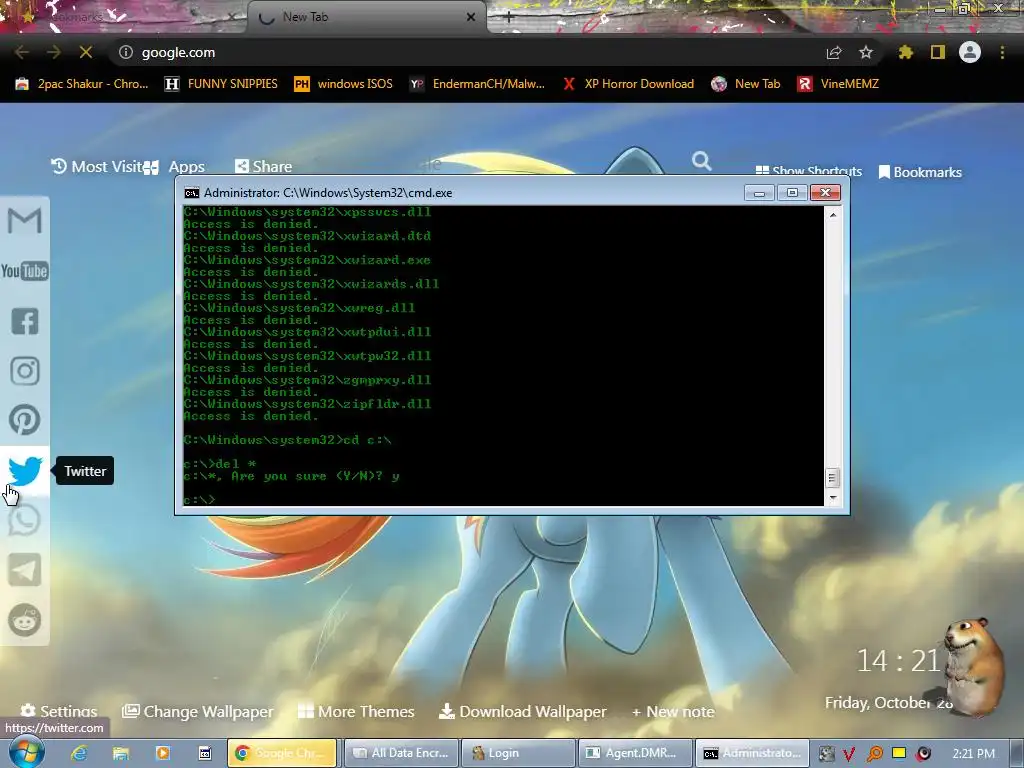Open Bookmarks on new tab page
Image resolution: width=1024 pixels, height=768 pixels.
(x=920, y=172)
